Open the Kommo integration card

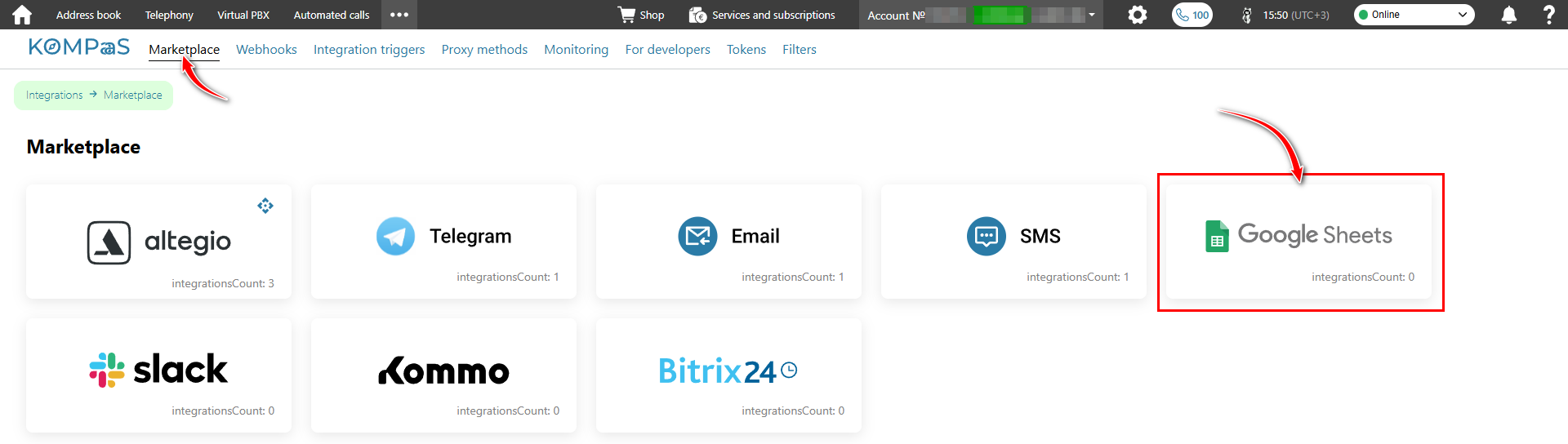[x=443, y=375]
